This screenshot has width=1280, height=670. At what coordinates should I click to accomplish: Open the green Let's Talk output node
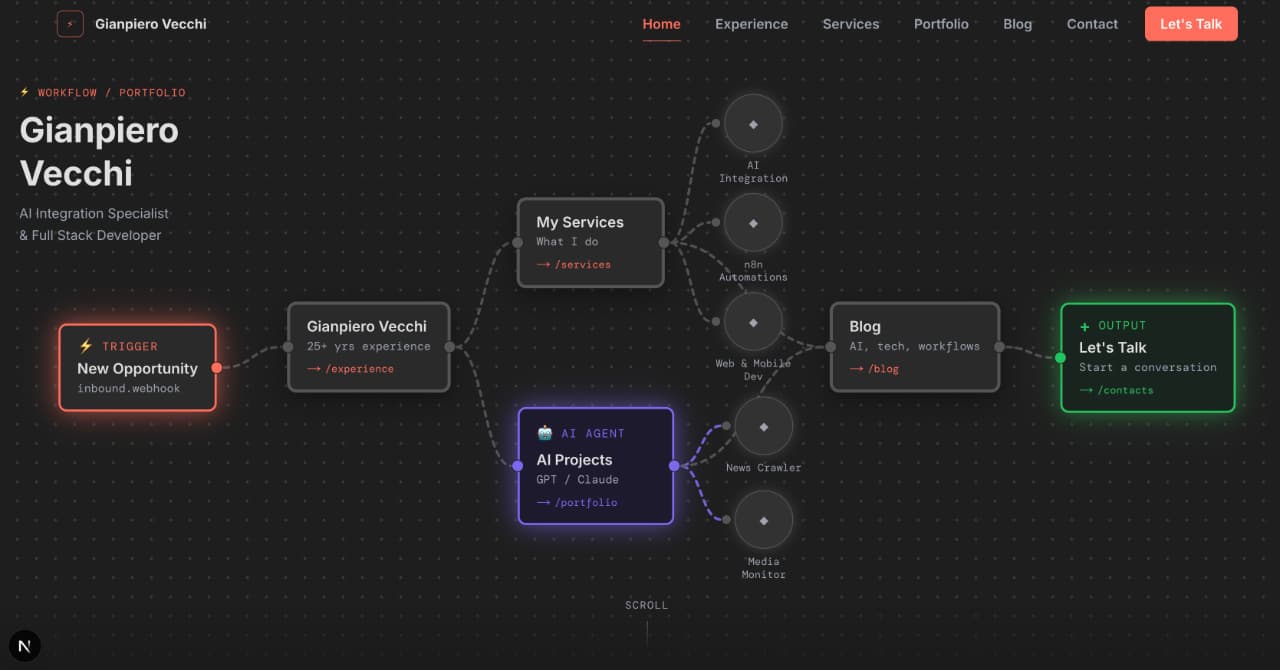[1148, 358]
